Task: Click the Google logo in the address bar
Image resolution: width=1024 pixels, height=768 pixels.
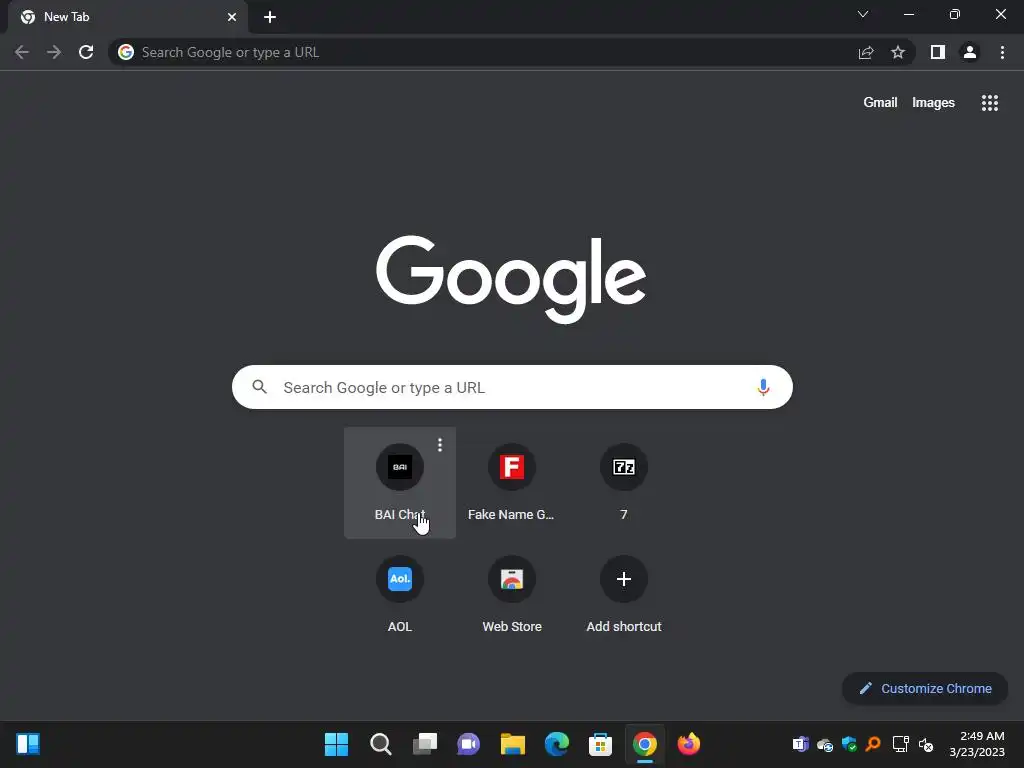Action: [x=126, y=52]
